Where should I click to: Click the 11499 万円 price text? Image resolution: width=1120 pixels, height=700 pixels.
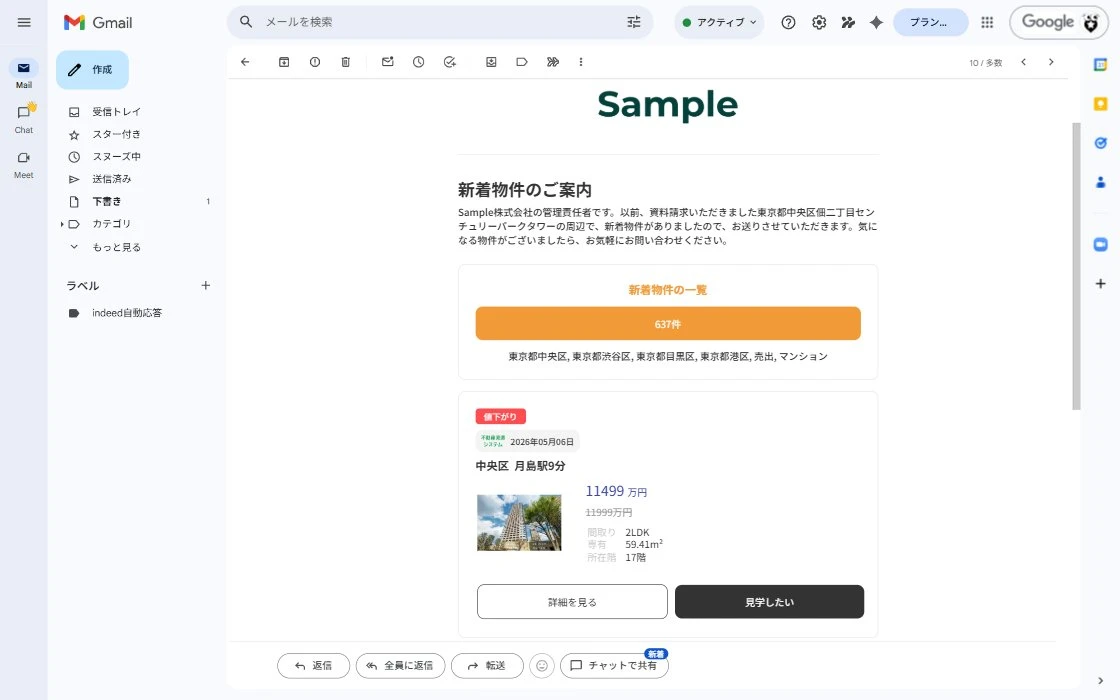616,491
